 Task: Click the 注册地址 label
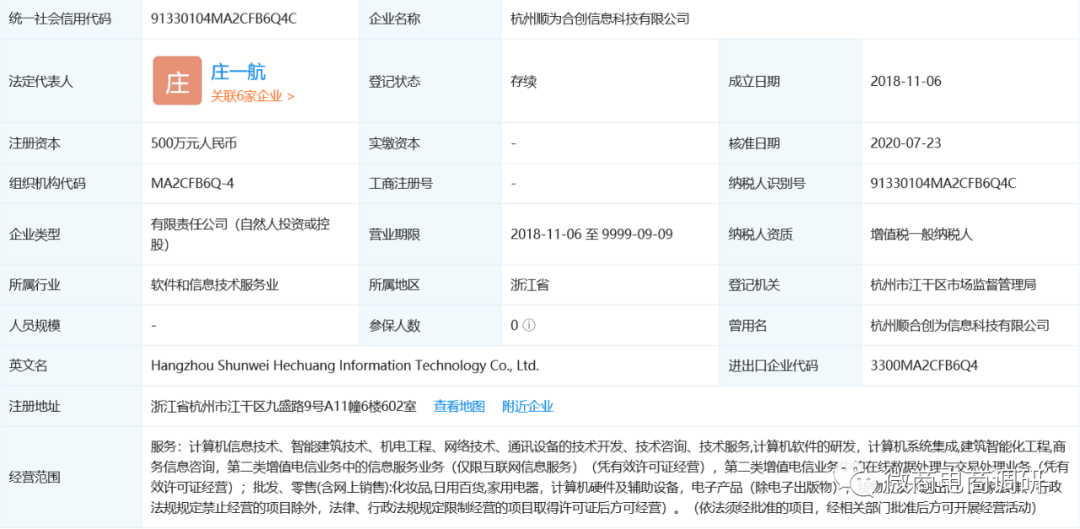point(34,406)
